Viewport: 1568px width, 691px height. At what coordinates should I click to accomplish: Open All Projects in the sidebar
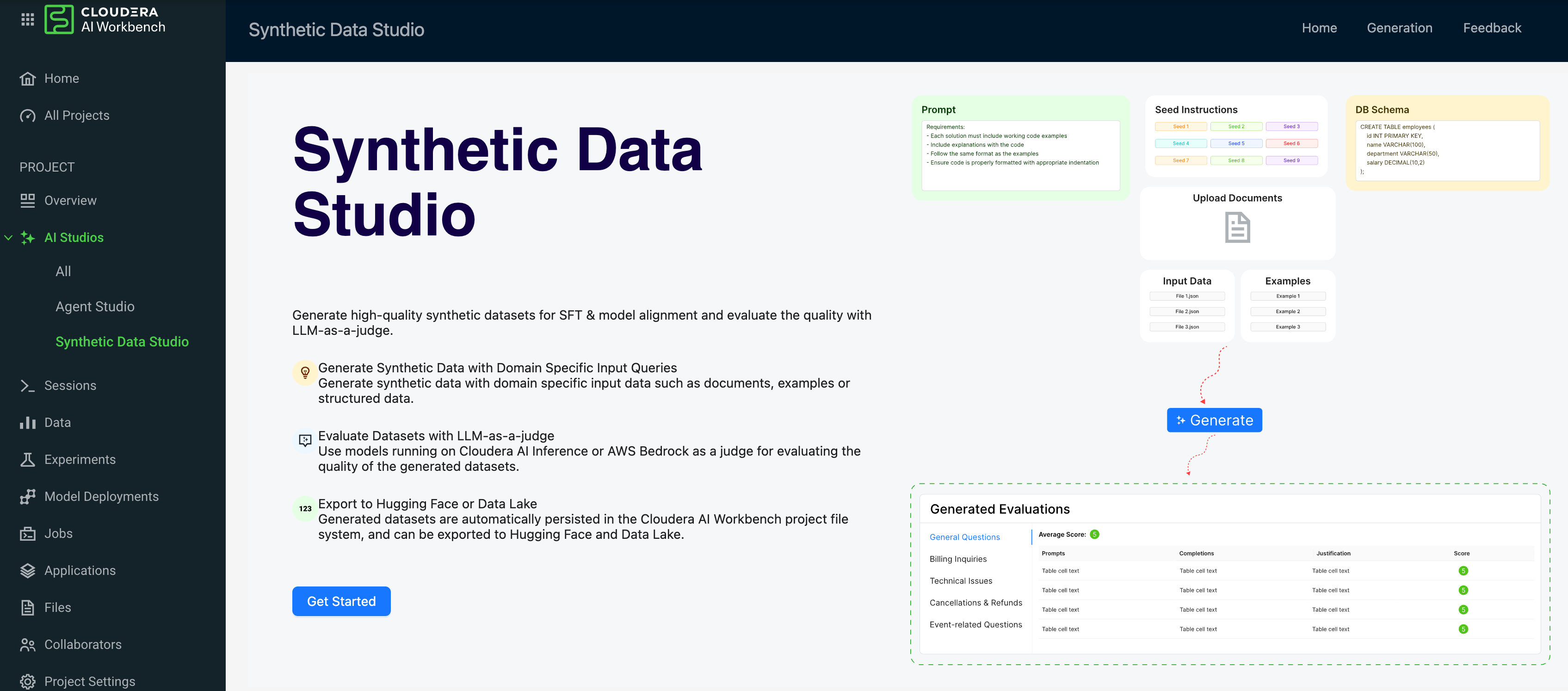point(77,116)
